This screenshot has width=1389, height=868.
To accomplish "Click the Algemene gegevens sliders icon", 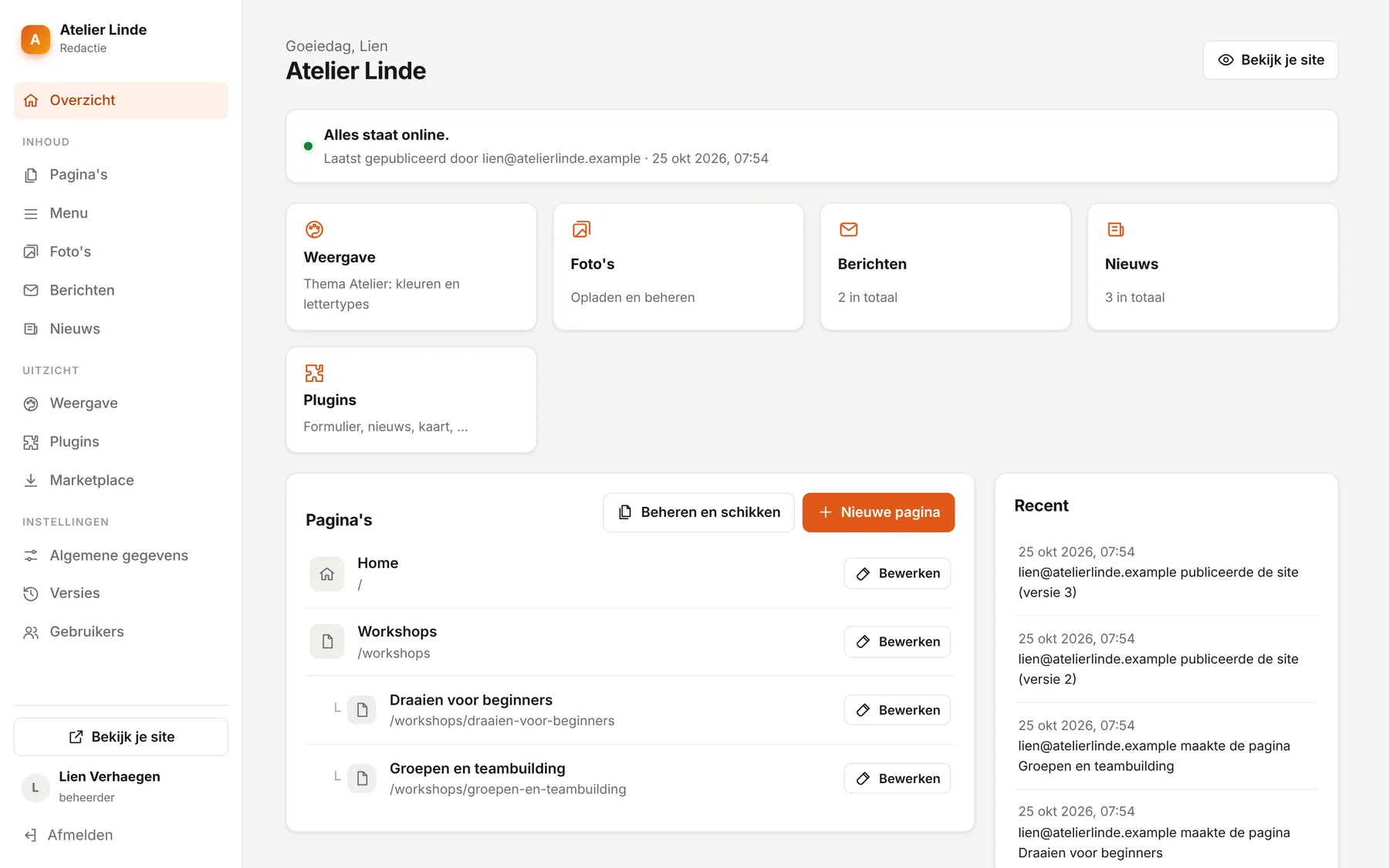I will click(31, 556).
